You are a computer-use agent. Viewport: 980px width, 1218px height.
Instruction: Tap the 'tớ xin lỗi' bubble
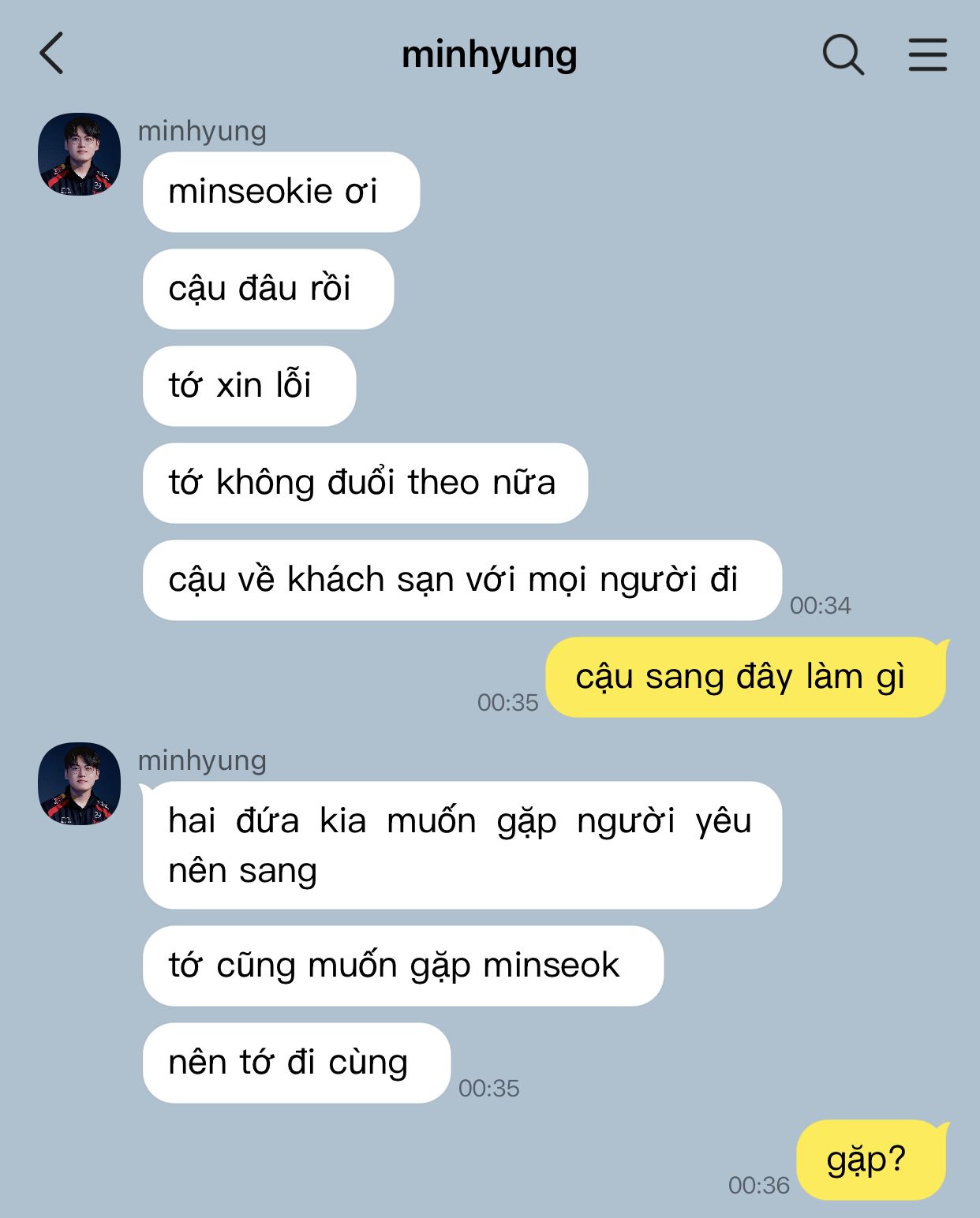[x=249, y=386]
